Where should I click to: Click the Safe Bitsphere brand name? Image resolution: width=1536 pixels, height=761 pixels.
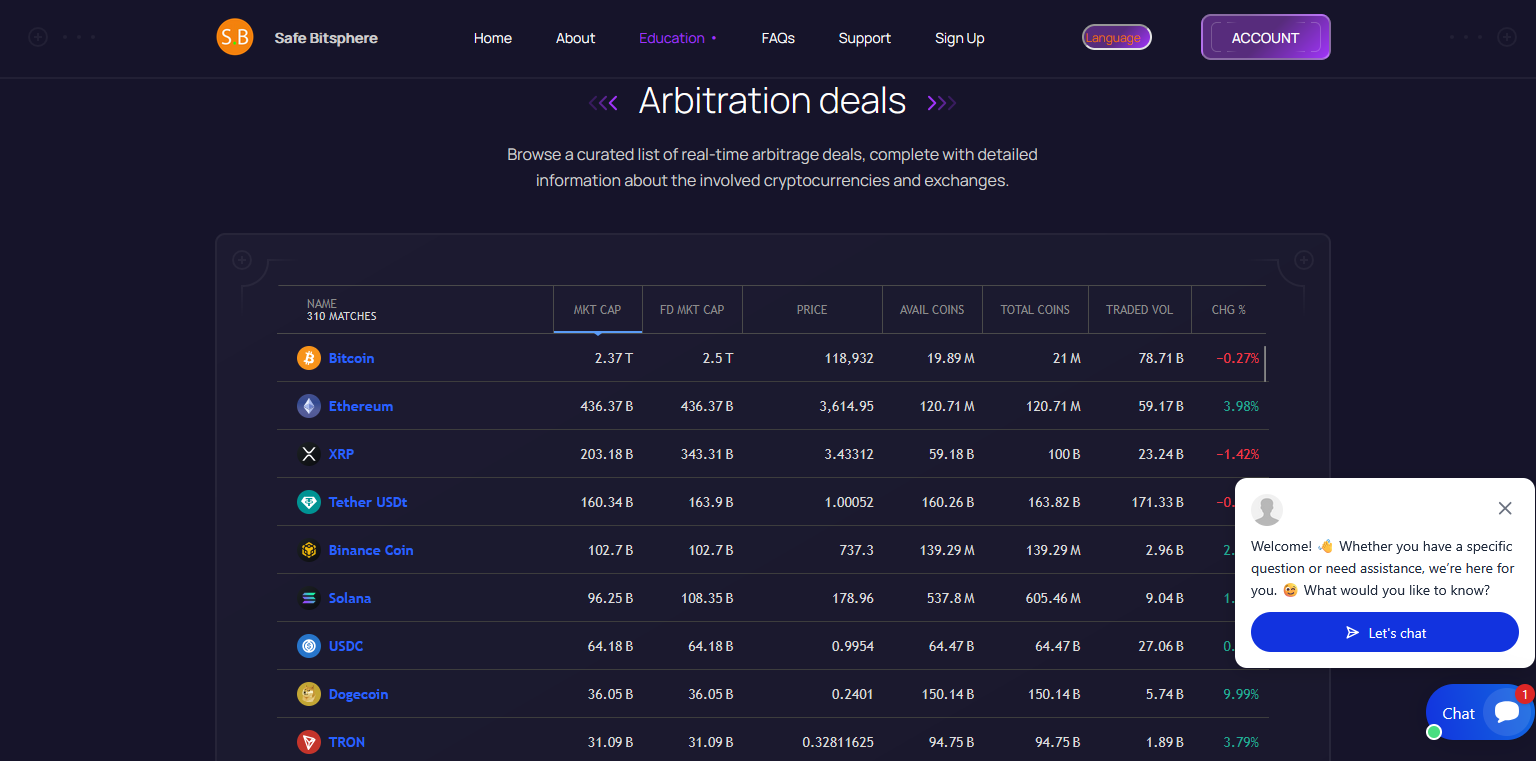tap(326, 38)
